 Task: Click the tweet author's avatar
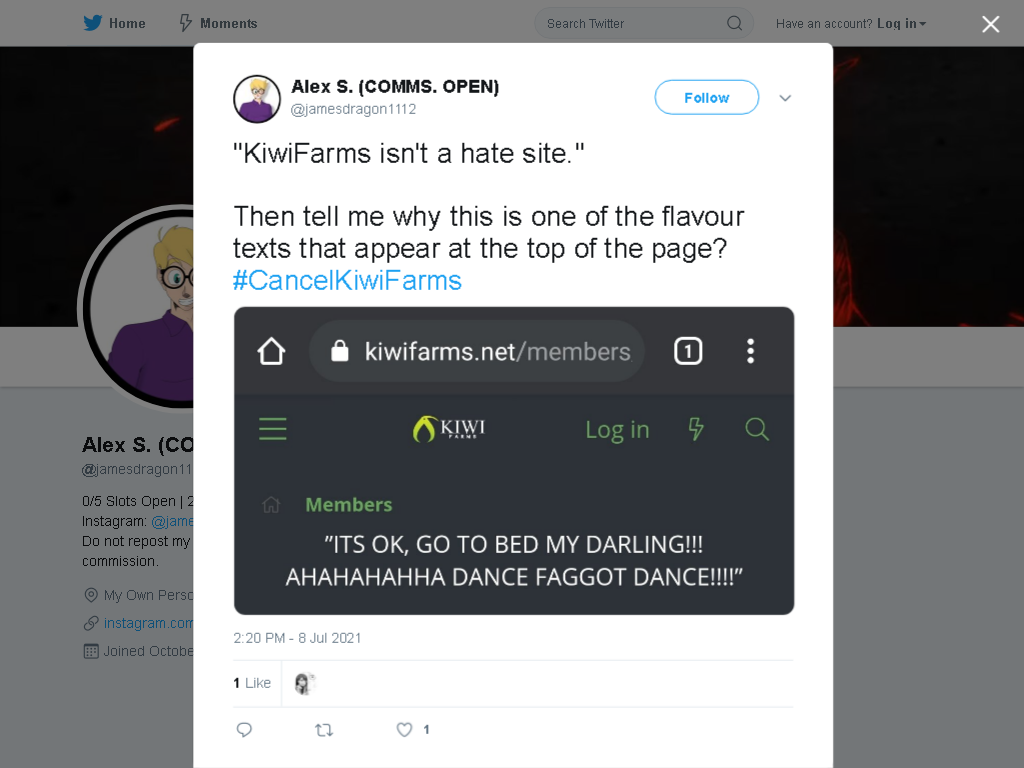257,99
